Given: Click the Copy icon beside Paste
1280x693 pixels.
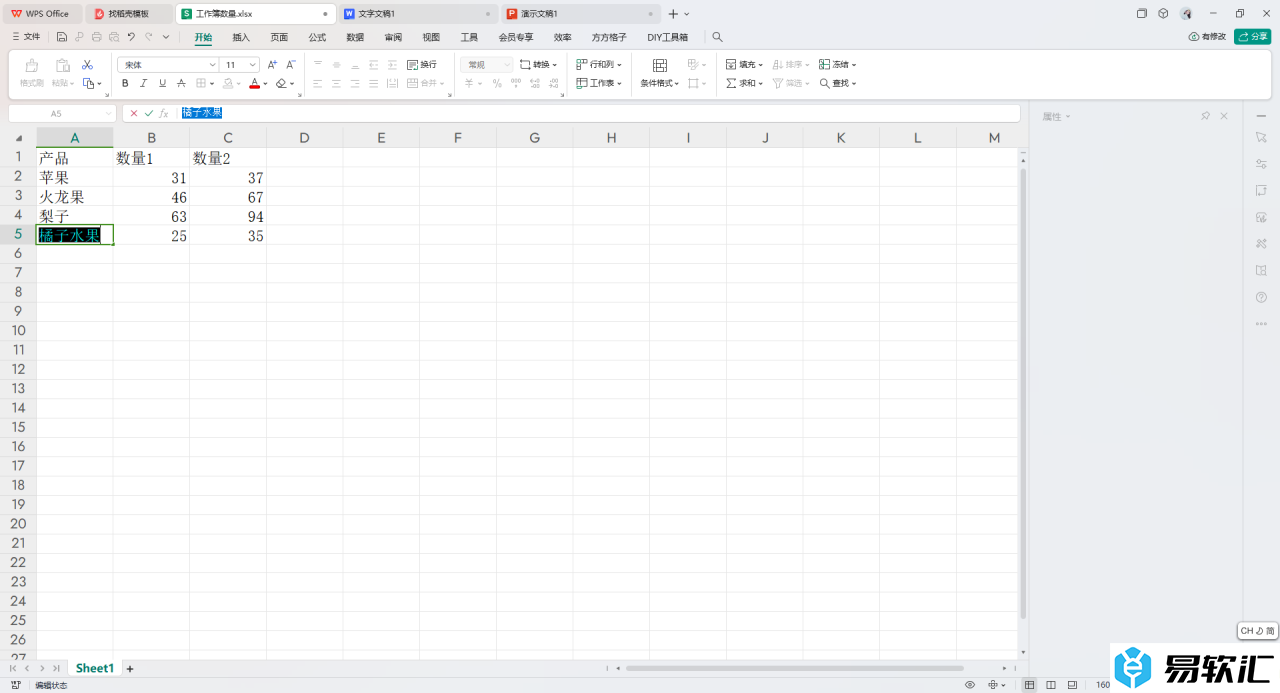Looking at the screenshot, I should coord(88,83).
